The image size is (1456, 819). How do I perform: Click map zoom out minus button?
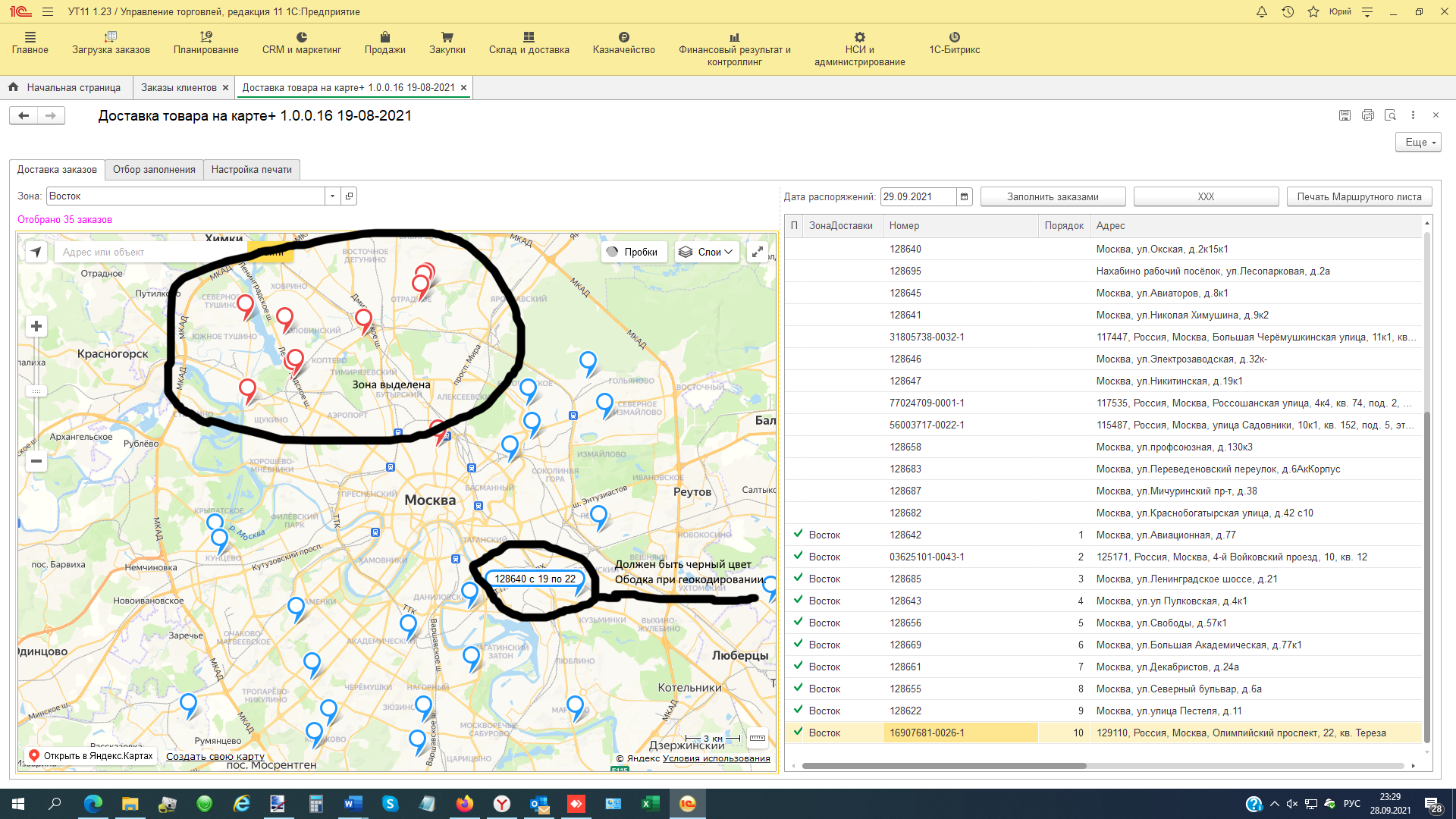tap(36, 461)
